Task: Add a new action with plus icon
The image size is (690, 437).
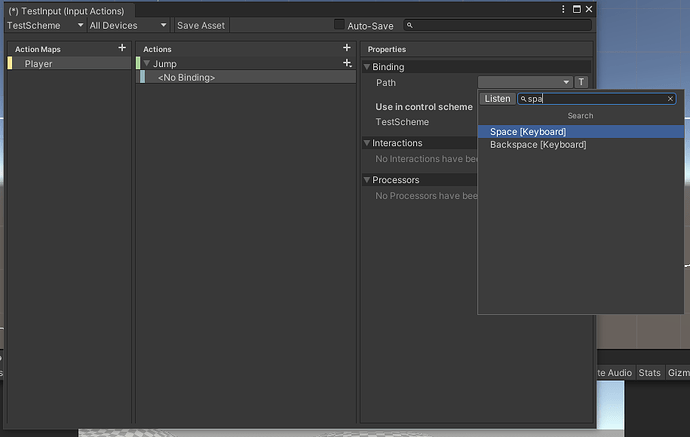Action: click(347, 48)
